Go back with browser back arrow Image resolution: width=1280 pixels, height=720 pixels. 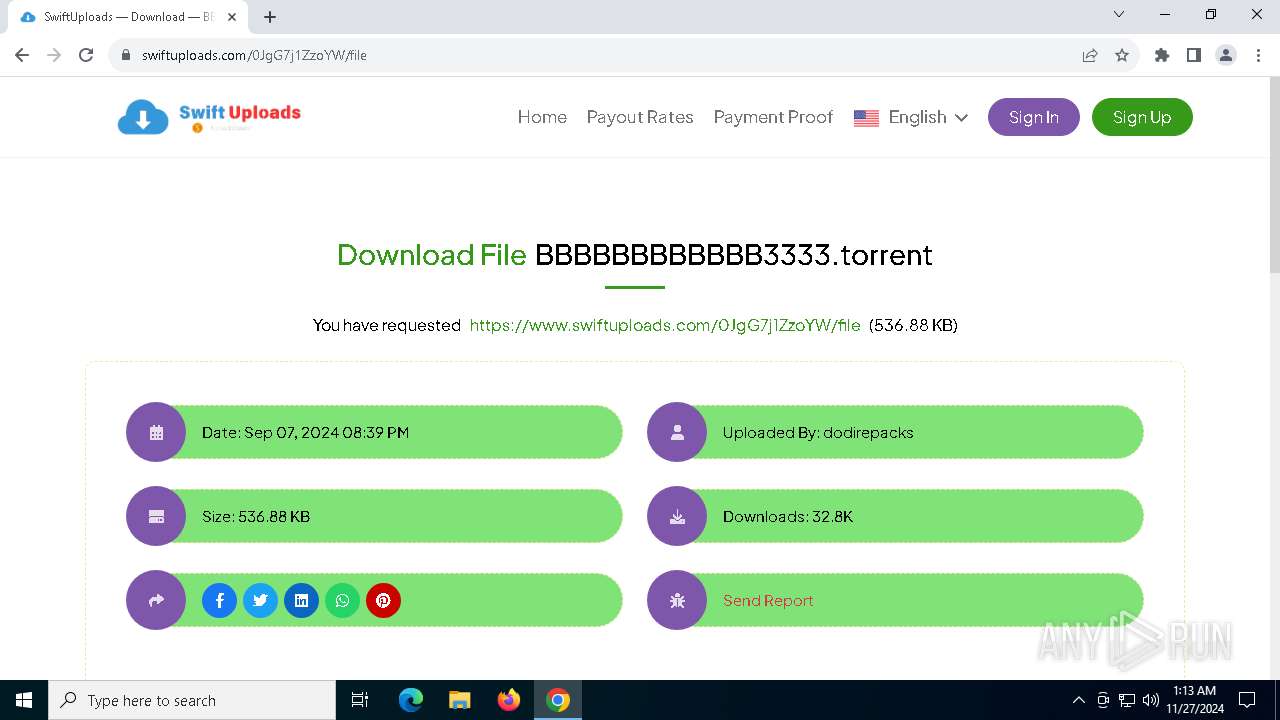(22, 55)
